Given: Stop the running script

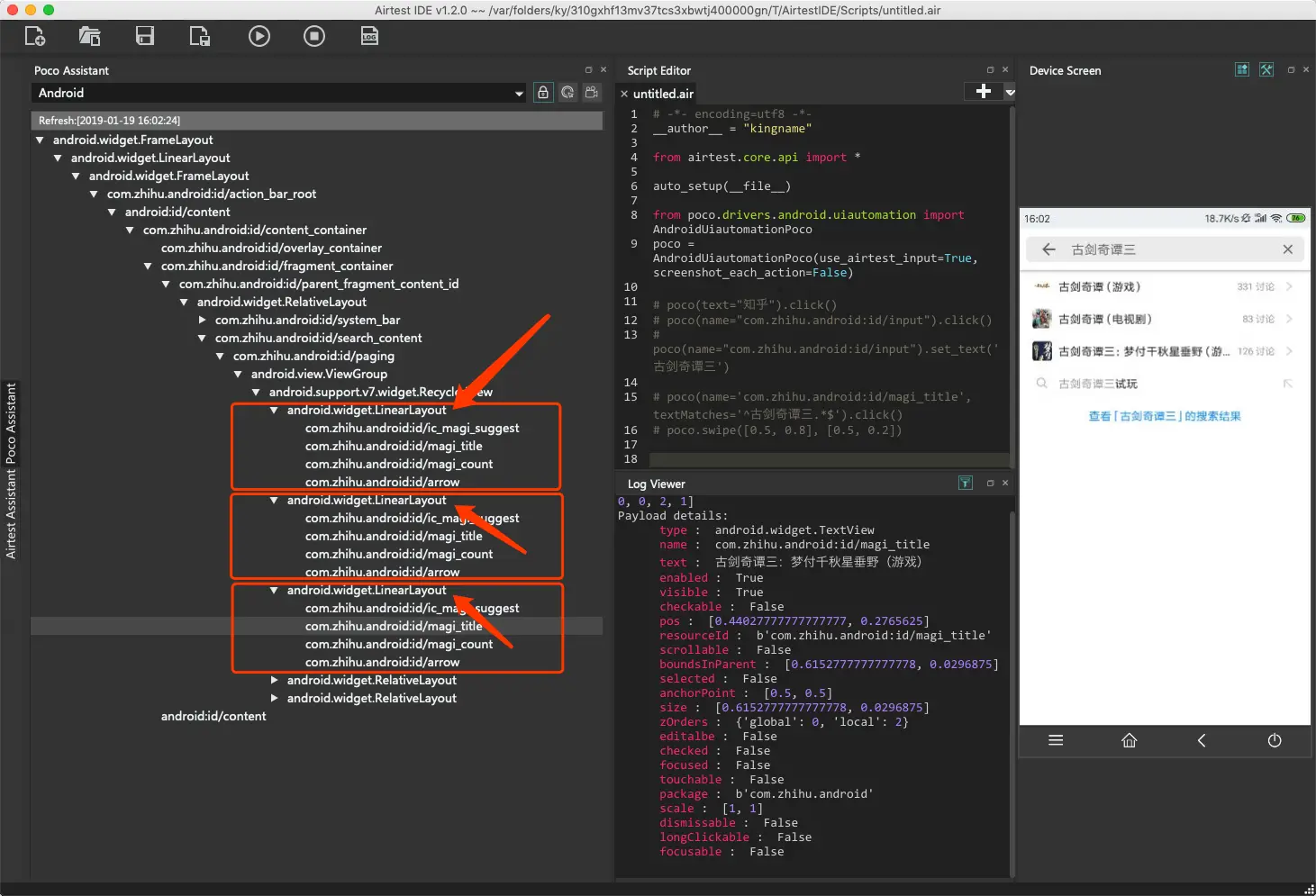Looking at the screenshot, I should tap(313, 36).
